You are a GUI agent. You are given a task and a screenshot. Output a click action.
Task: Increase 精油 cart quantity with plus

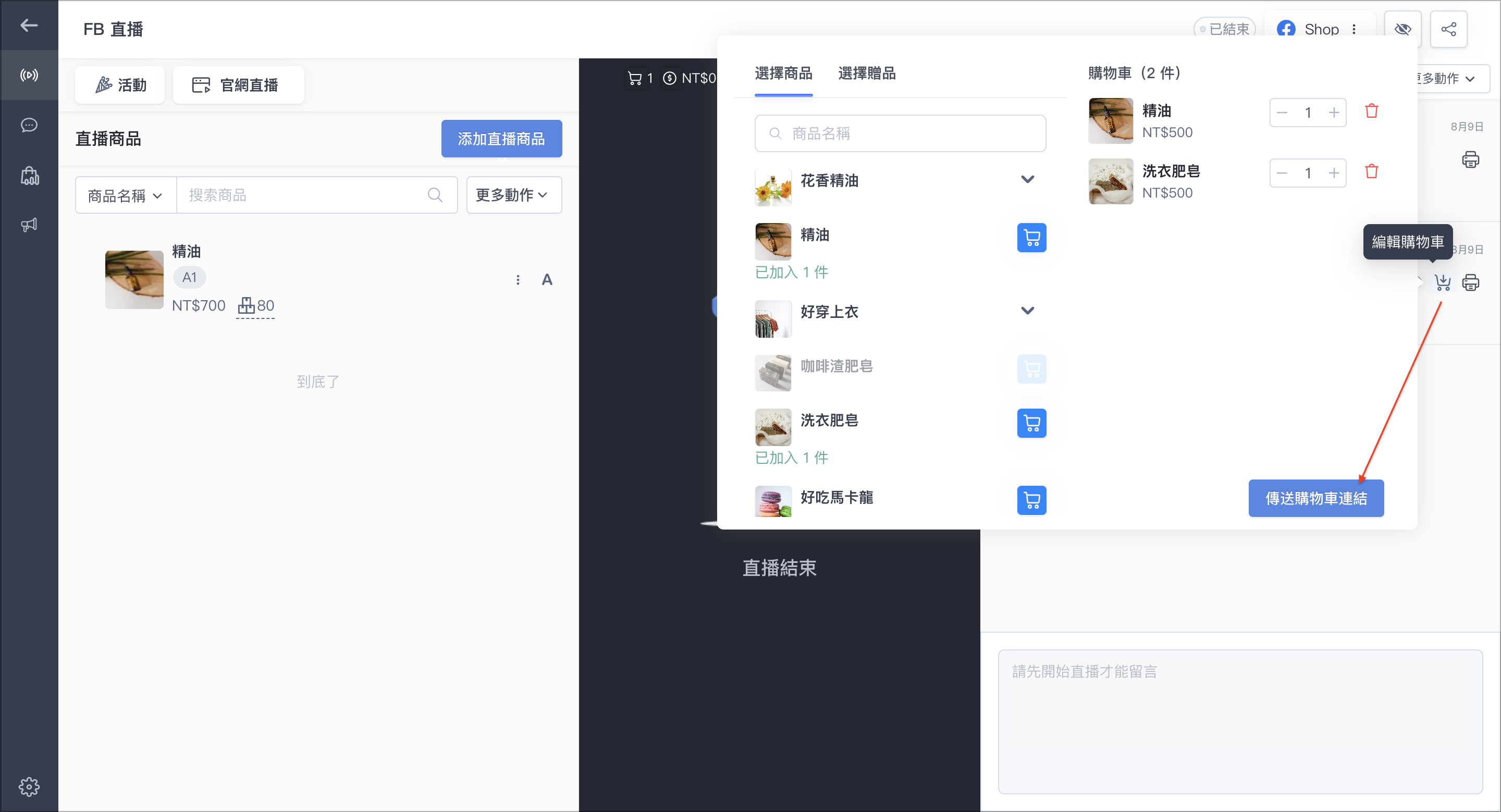tap(1333, 113)
